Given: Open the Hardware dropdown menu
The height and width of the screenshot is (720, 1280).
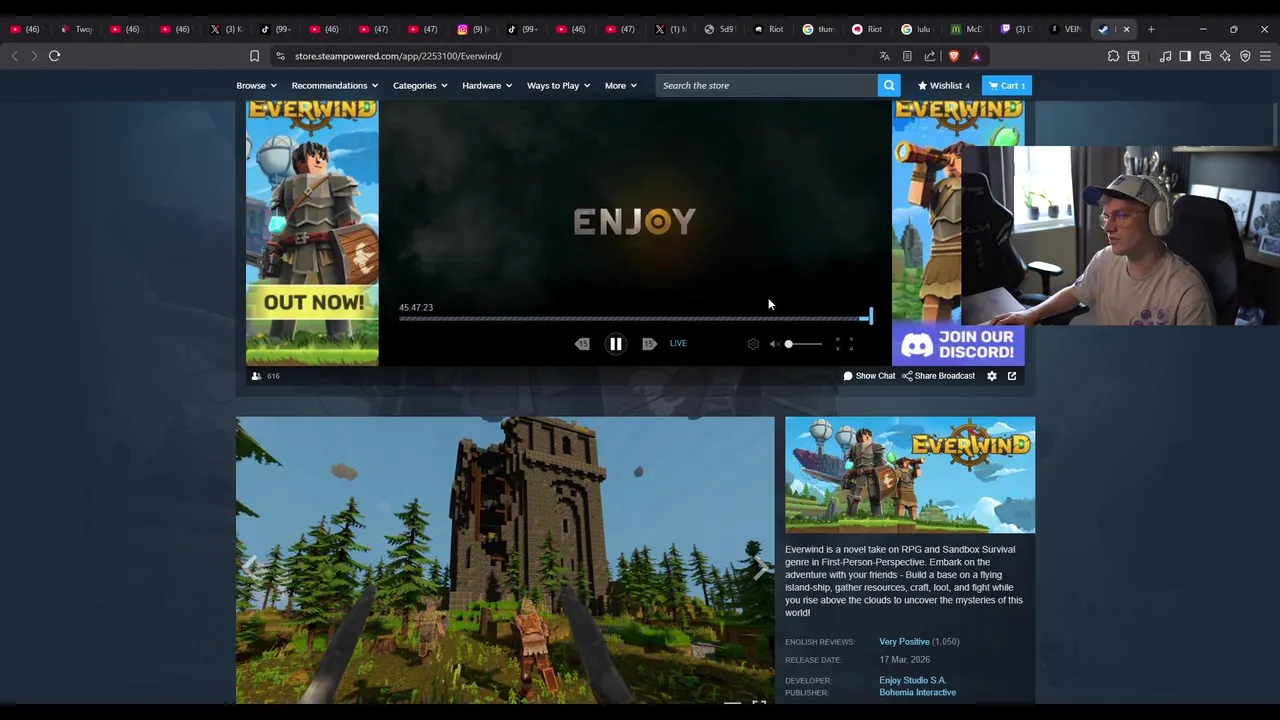Looking at the screenshot, I should (x=487, y=86).
